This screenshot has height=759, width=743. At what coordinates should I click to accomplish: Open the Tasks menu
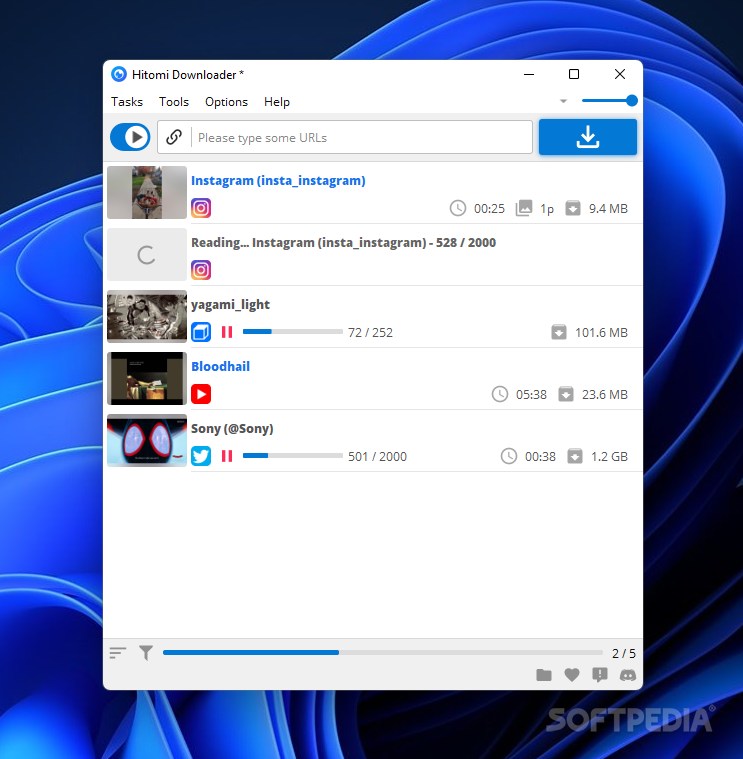127,102
